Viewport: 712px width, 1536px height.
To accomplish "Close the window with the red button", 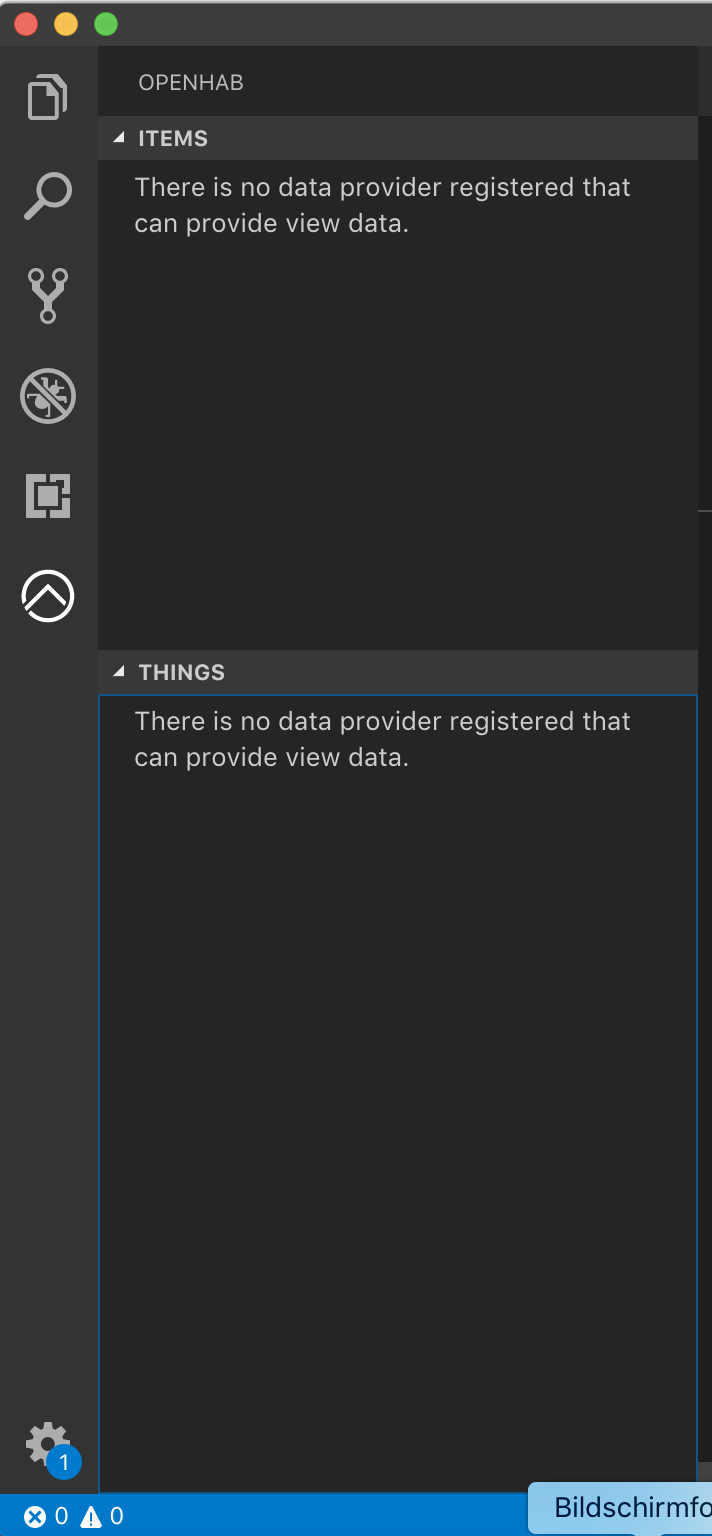I will 26,24.
